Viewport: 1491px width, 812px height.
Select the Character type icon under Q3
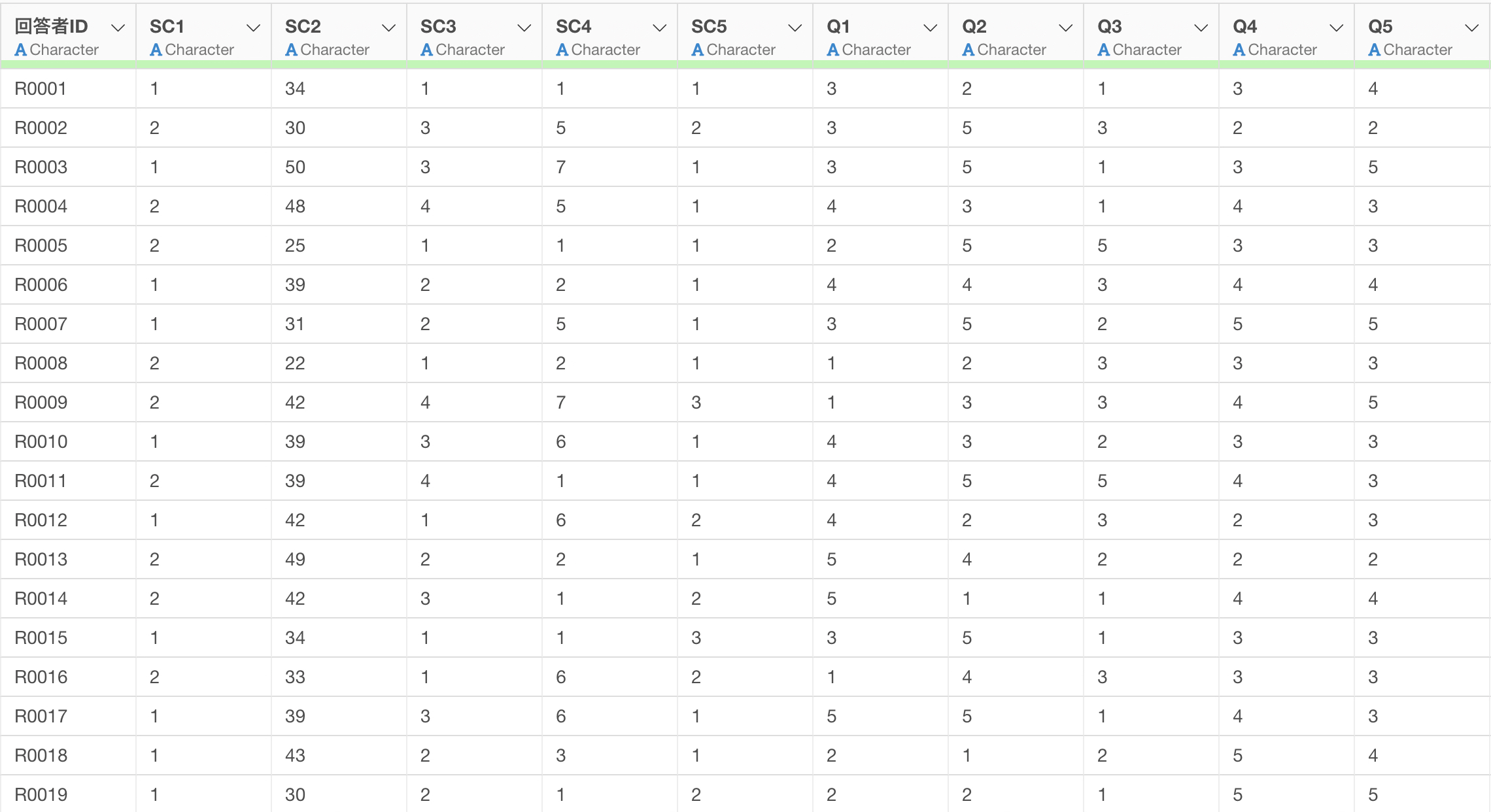1103,50
